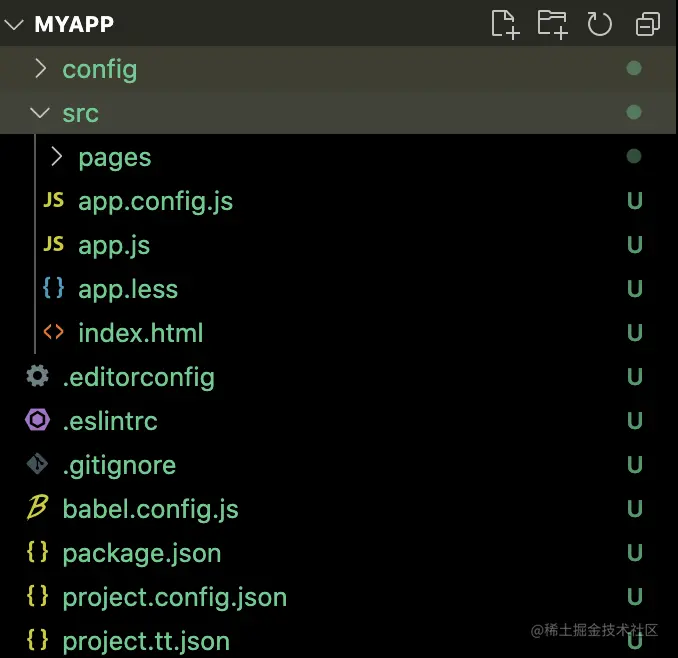This screenshot has width=678, height=658.
Task: Click the untracked U badge on app.js
Action: [x=633, y=245]
